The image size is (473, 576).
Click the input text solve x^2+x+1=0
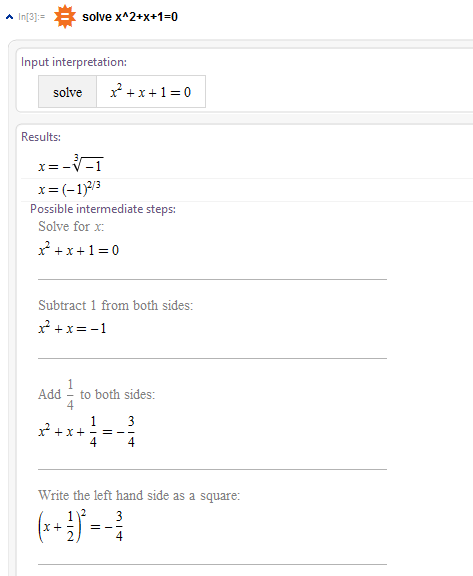(130, 17)
